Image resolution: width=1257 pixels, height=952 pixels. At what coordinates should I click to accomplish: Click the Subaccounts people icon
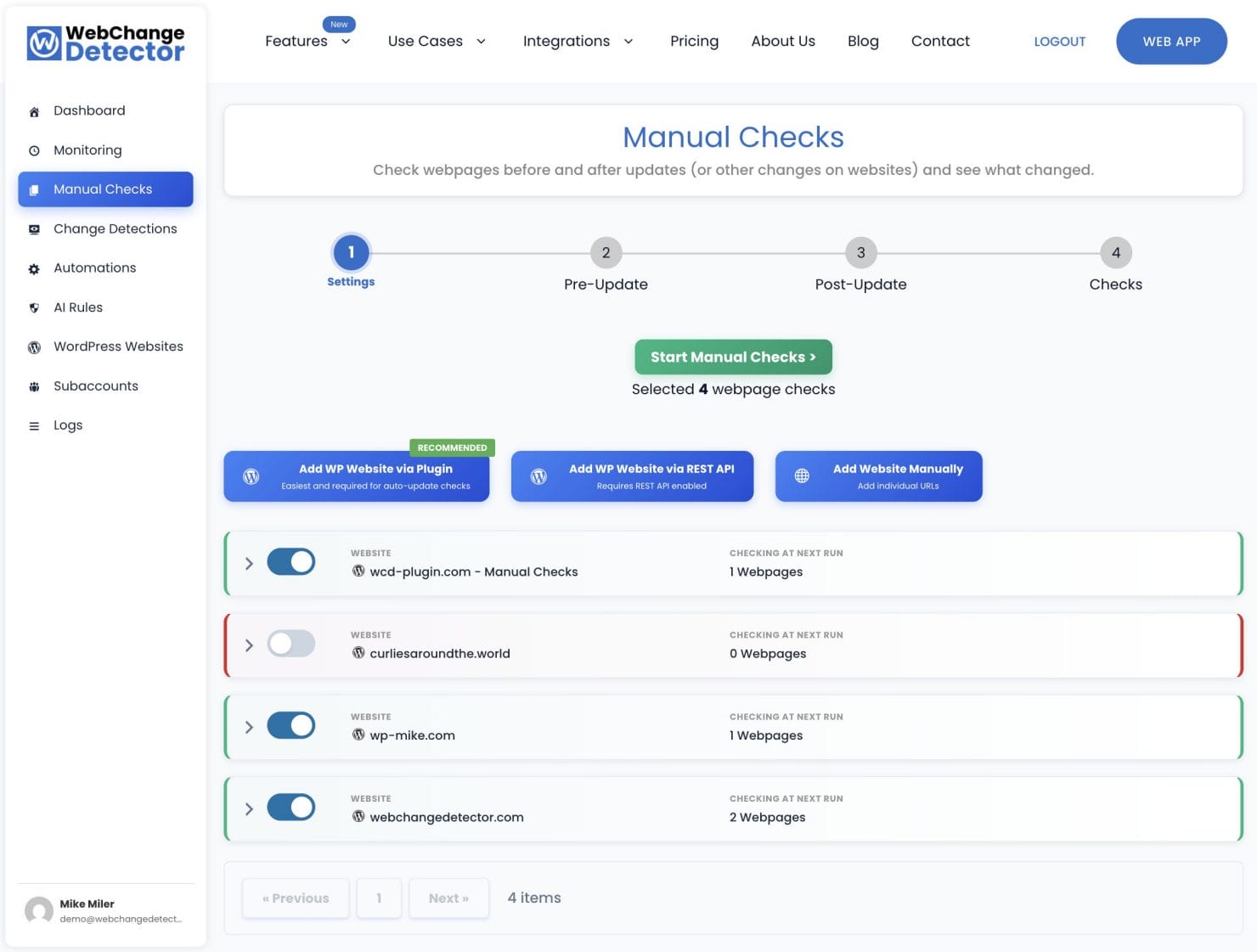pyautogui.click(x=34, y=387)
